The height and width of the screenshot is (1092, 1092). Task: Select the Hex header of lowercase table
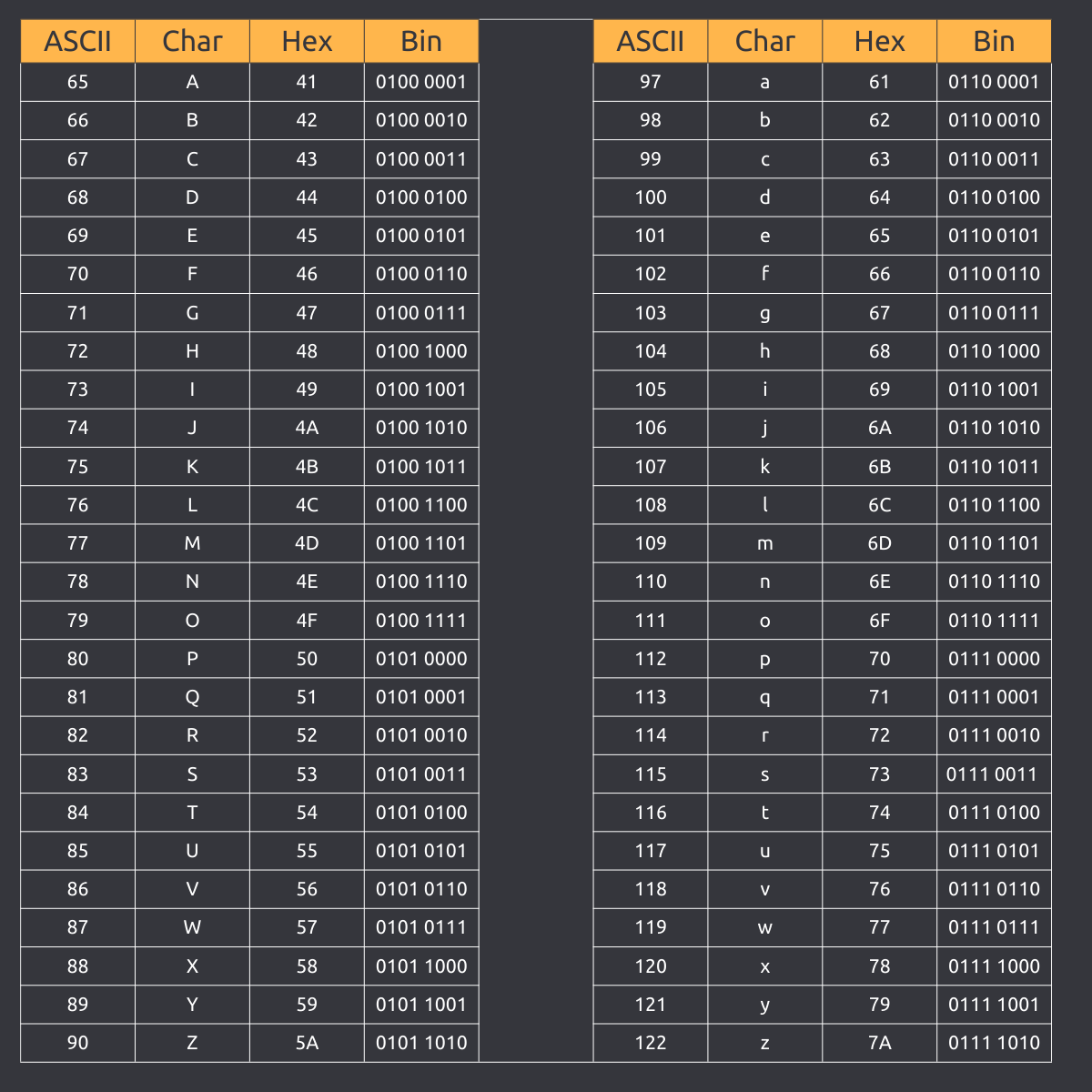[x=879, y=41]
